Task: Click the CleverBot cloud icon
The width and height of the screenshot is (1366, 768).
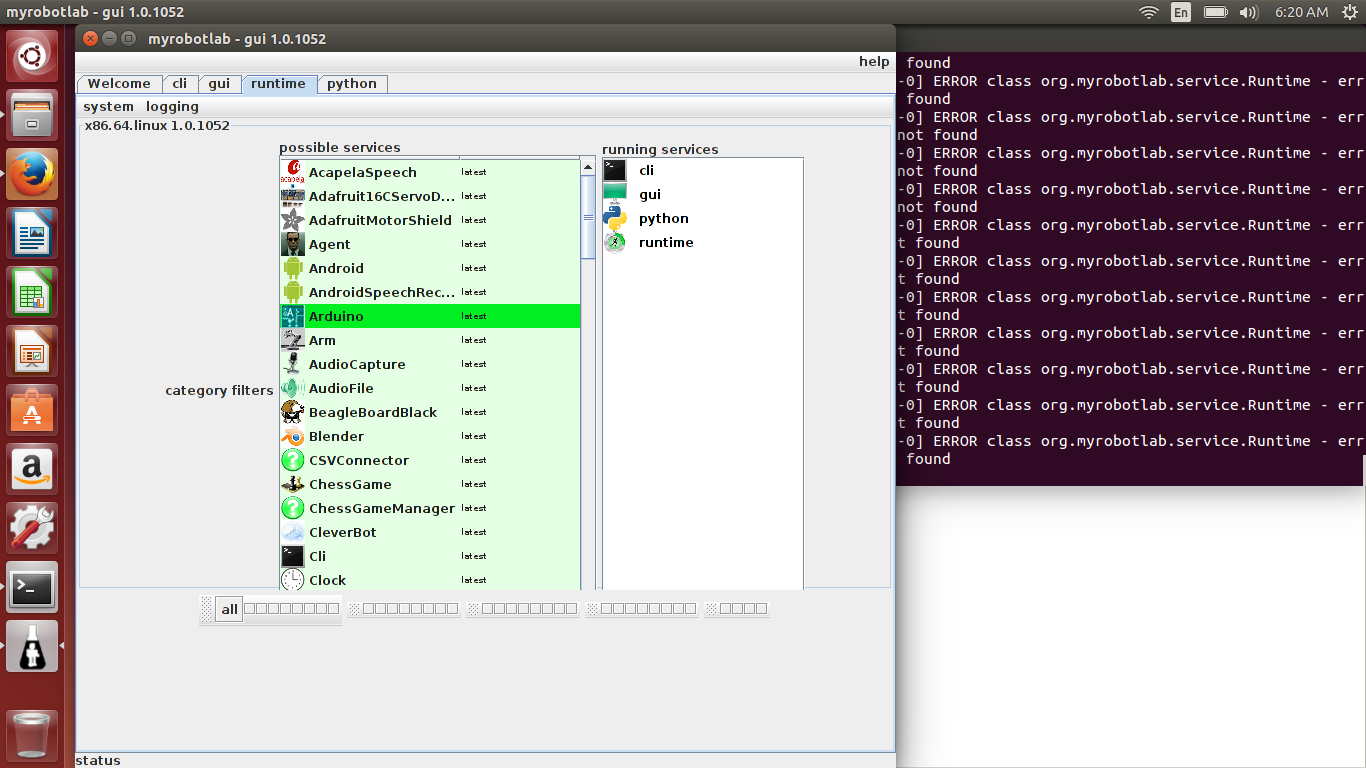Action: click(x=292, y=532)
